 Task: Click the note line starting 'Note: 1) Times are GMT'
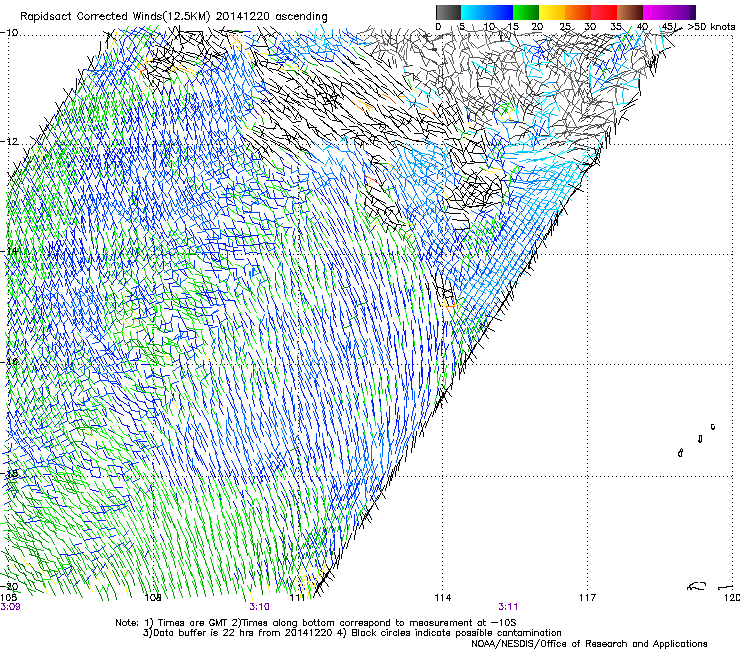[x=316, y=623]
